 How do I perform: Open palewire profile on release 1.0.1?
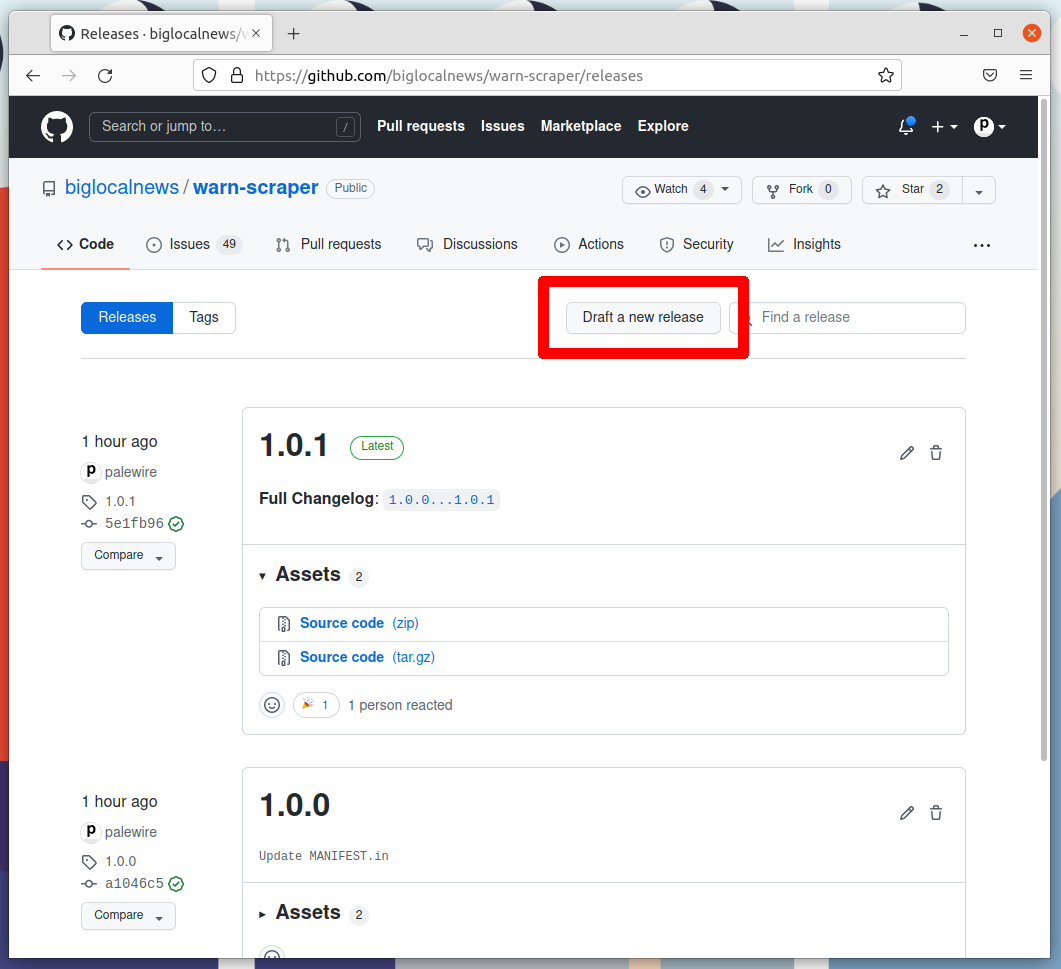(131, 472)
